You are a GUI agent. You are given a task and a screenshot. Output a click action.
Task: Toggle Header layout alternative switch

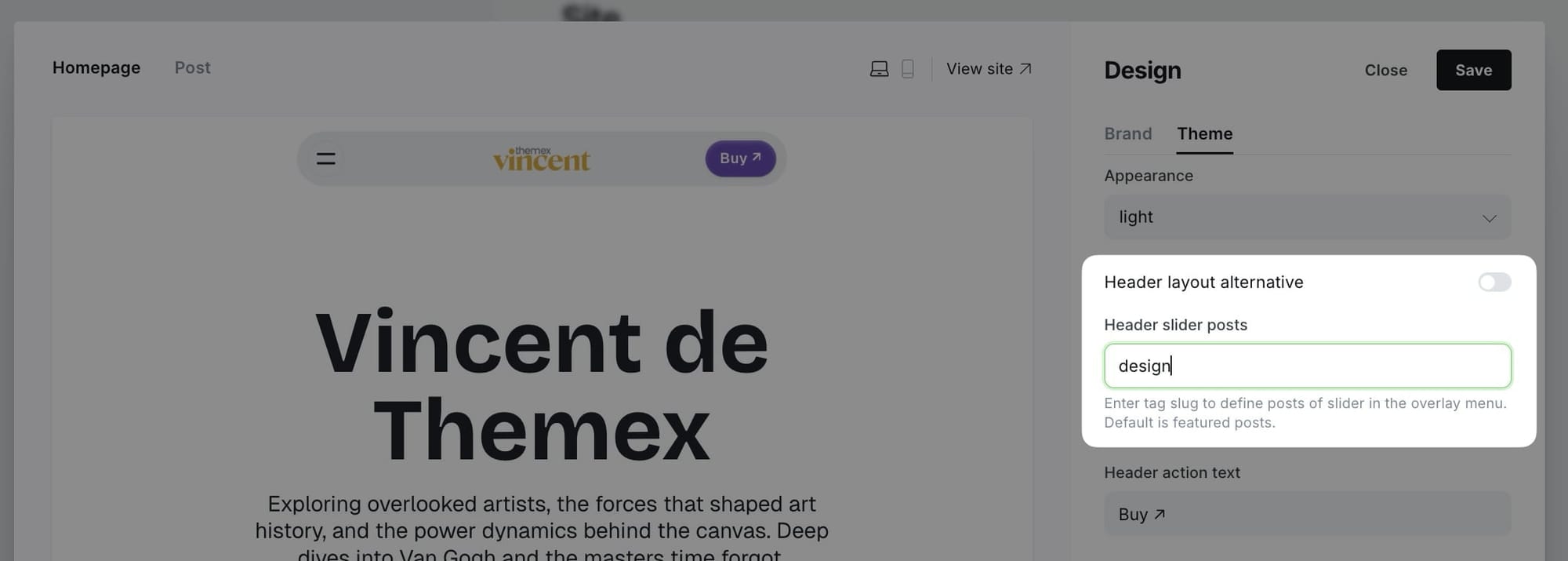[x=1494, y=282]
